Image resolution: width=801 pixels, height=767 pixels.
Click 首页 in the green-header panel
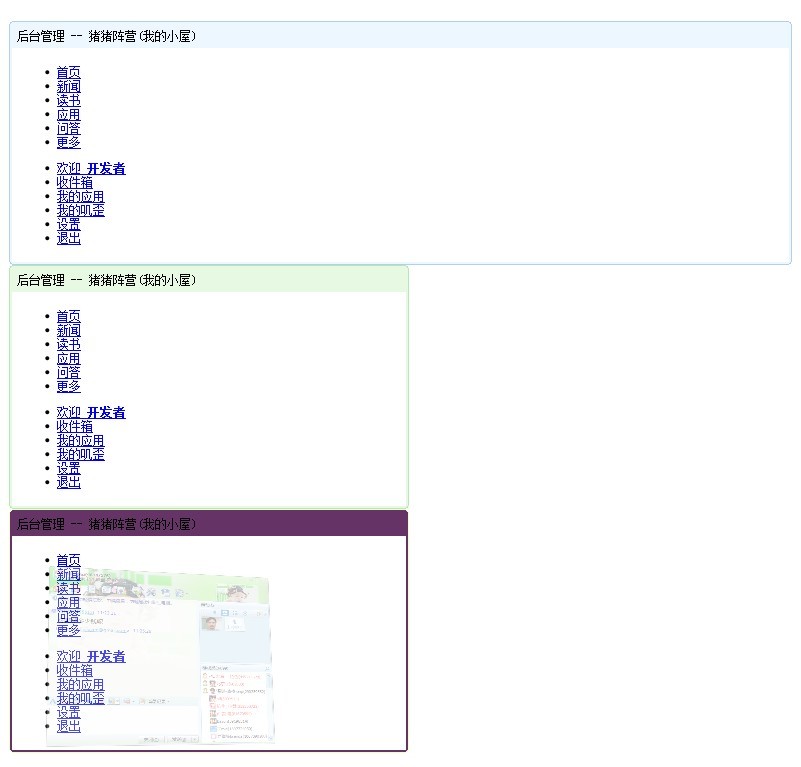coord(68,317)
